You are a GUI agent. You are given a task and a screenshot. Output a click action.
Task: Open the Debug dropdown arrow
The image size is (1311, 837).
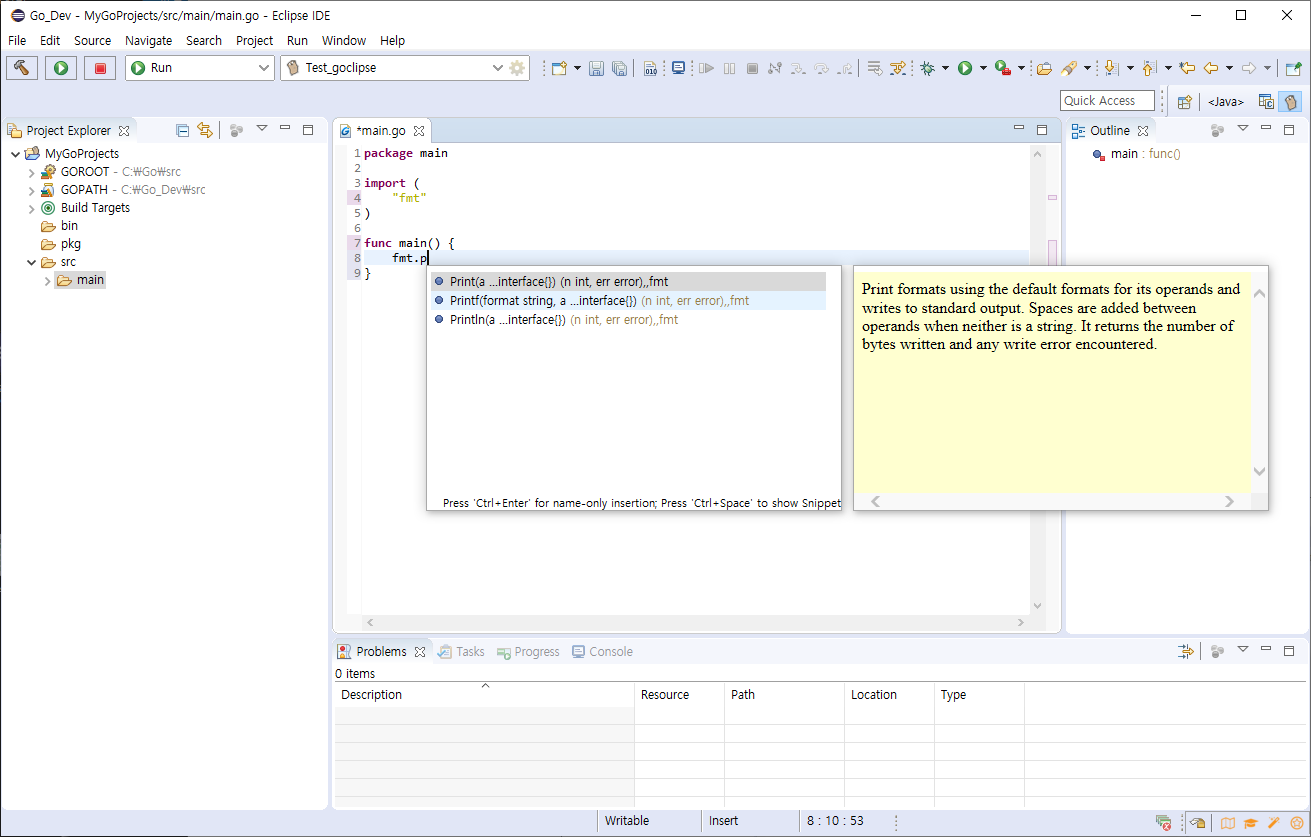(945, 68)
